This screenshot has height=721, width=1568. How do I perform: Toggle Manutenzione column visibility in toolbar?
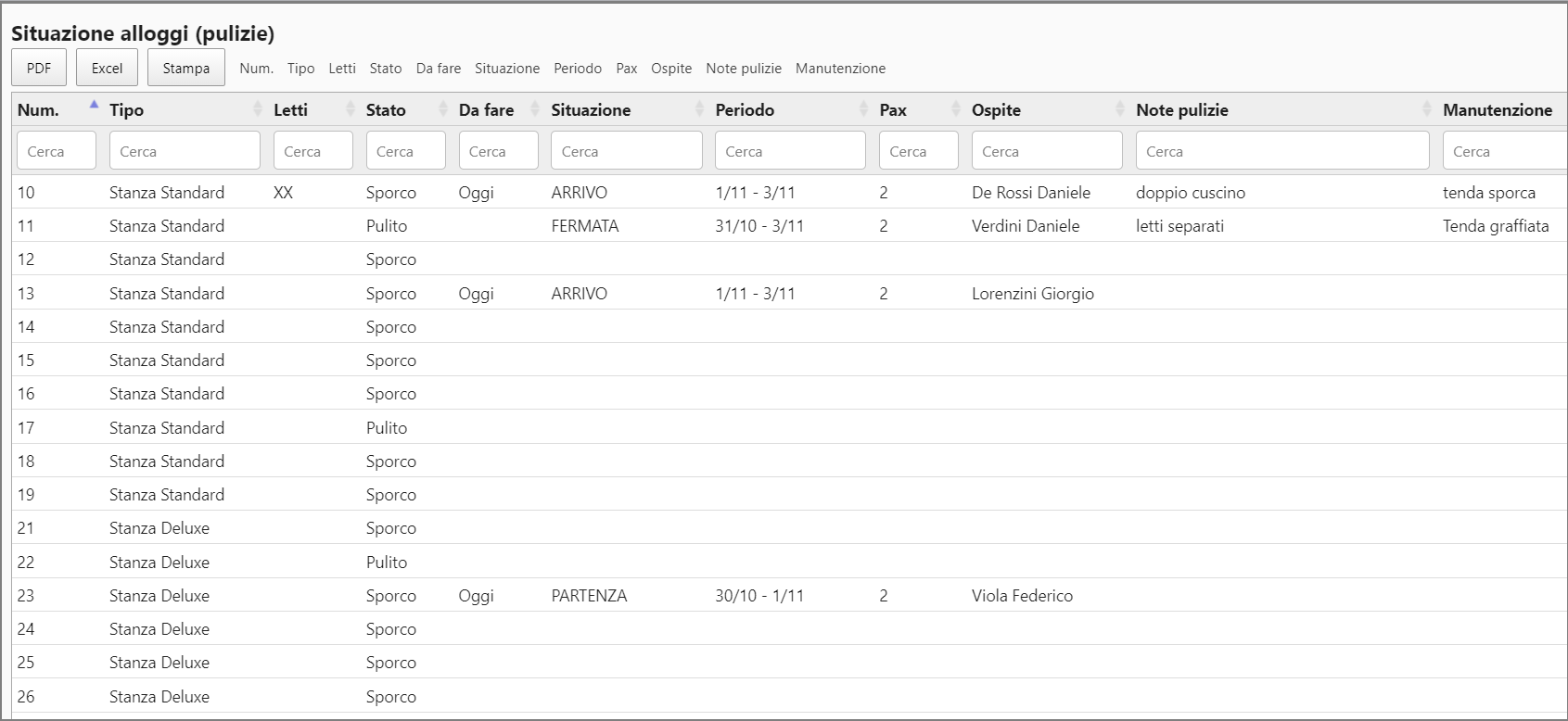click(840, 69)
